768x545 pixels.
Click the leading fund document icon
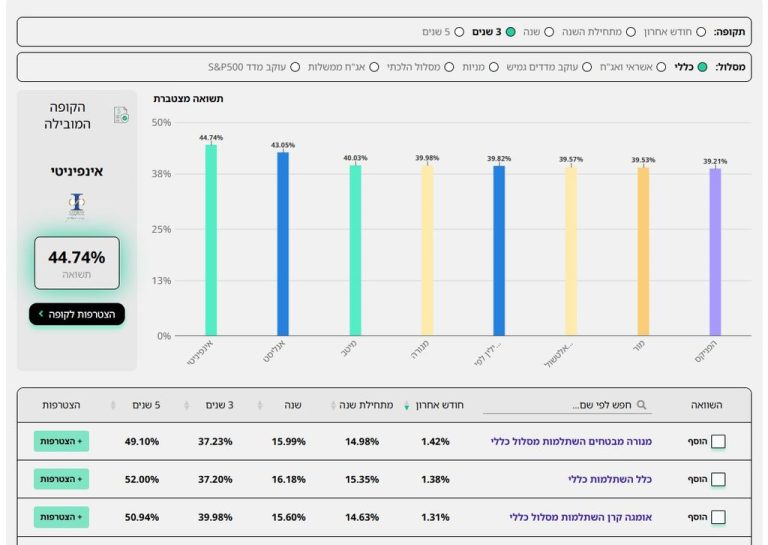[x=121, y=115]
